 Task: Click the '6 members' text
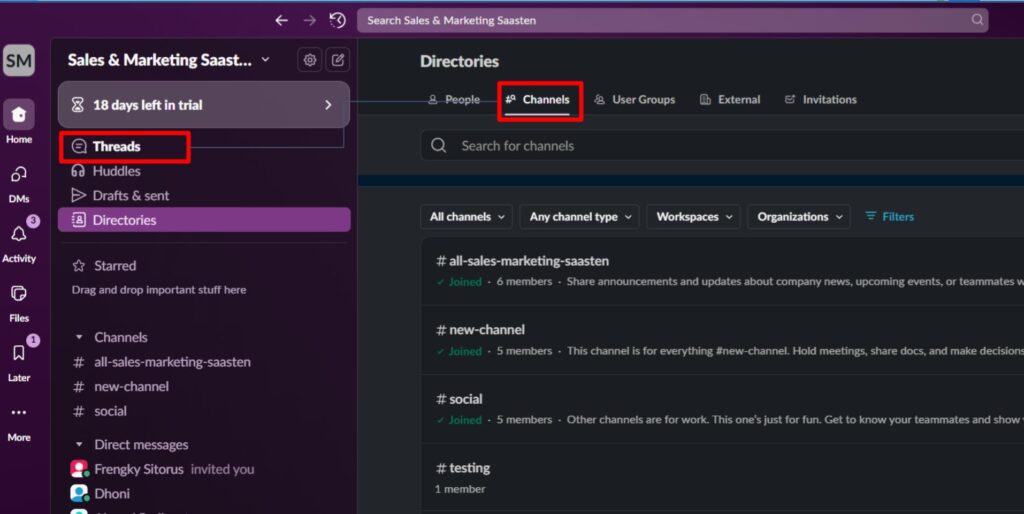coord(524,281)
